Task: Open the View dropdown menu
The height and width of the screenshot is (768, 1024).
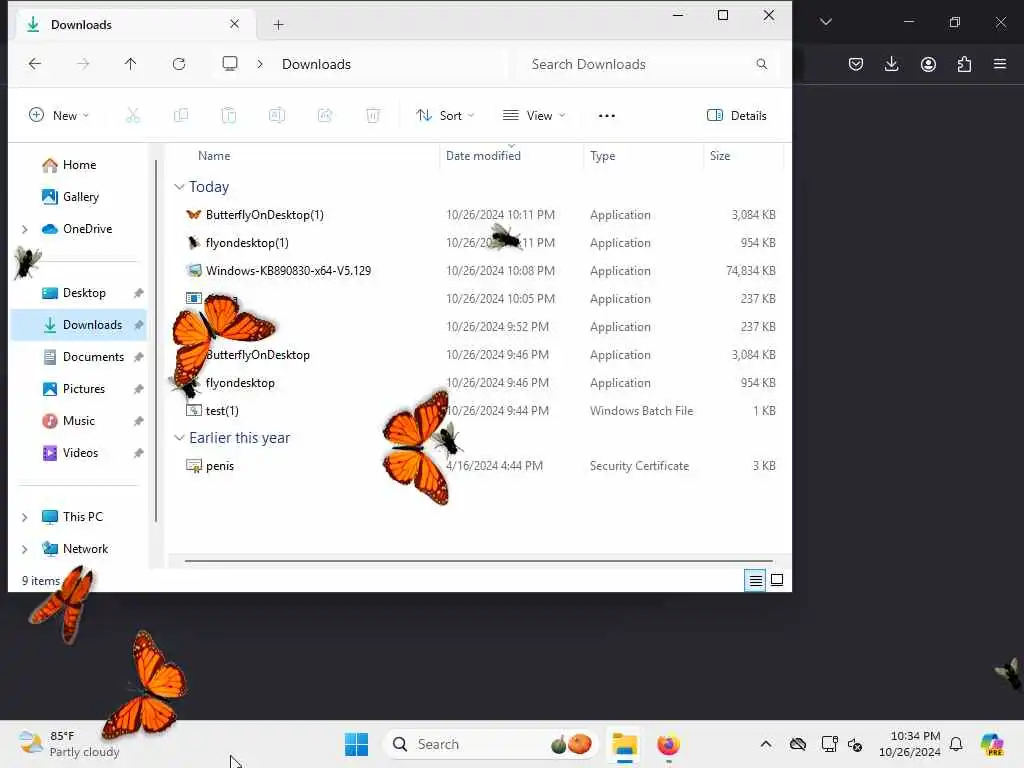Action: [x=534, y=116]
